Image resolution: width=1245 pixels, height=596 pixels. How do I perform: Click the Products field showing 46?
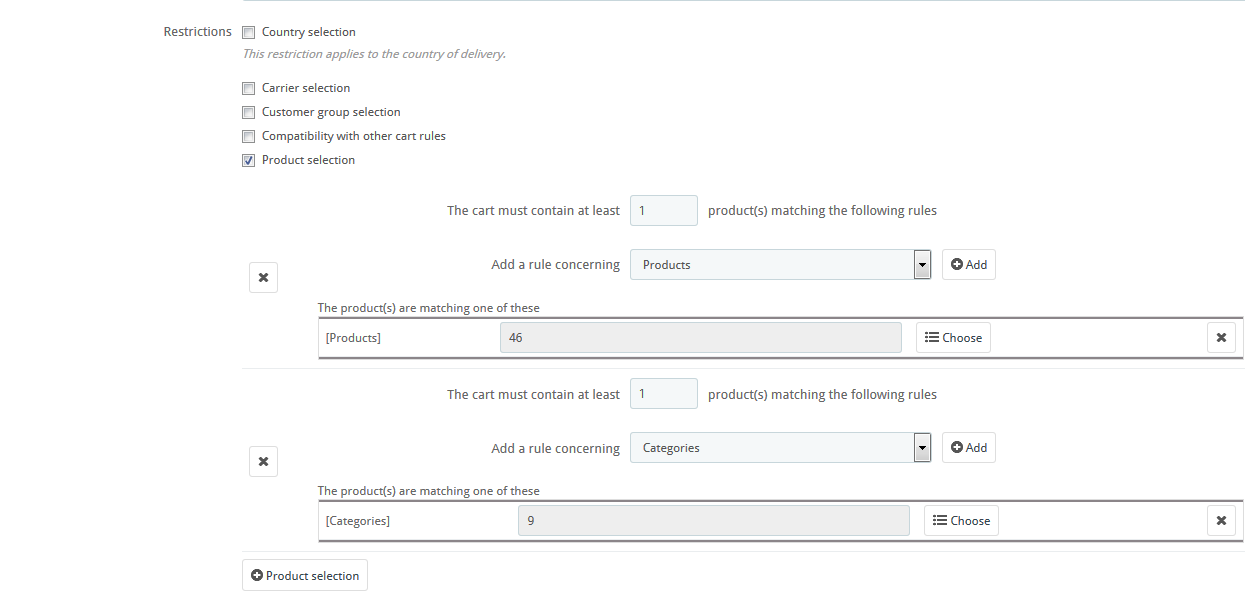coord(700,338)
